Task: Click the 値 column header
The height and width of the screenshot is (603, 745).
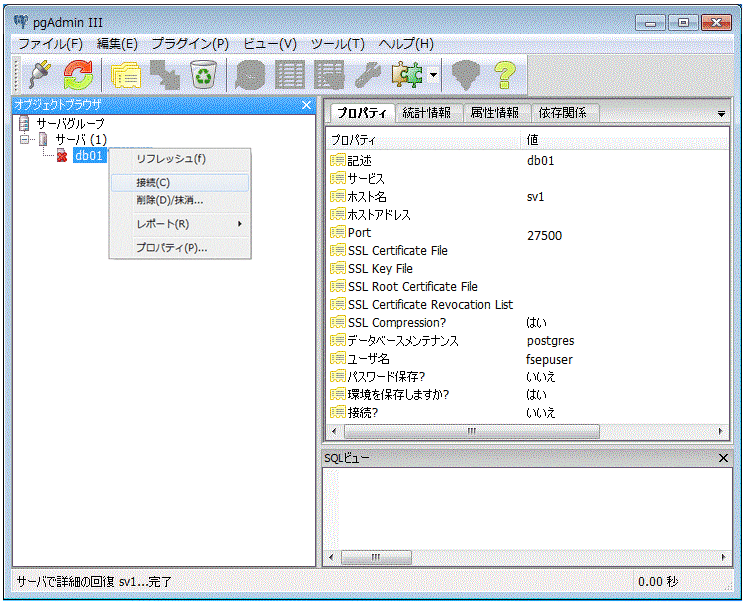Action: click(x=625, y=140)
